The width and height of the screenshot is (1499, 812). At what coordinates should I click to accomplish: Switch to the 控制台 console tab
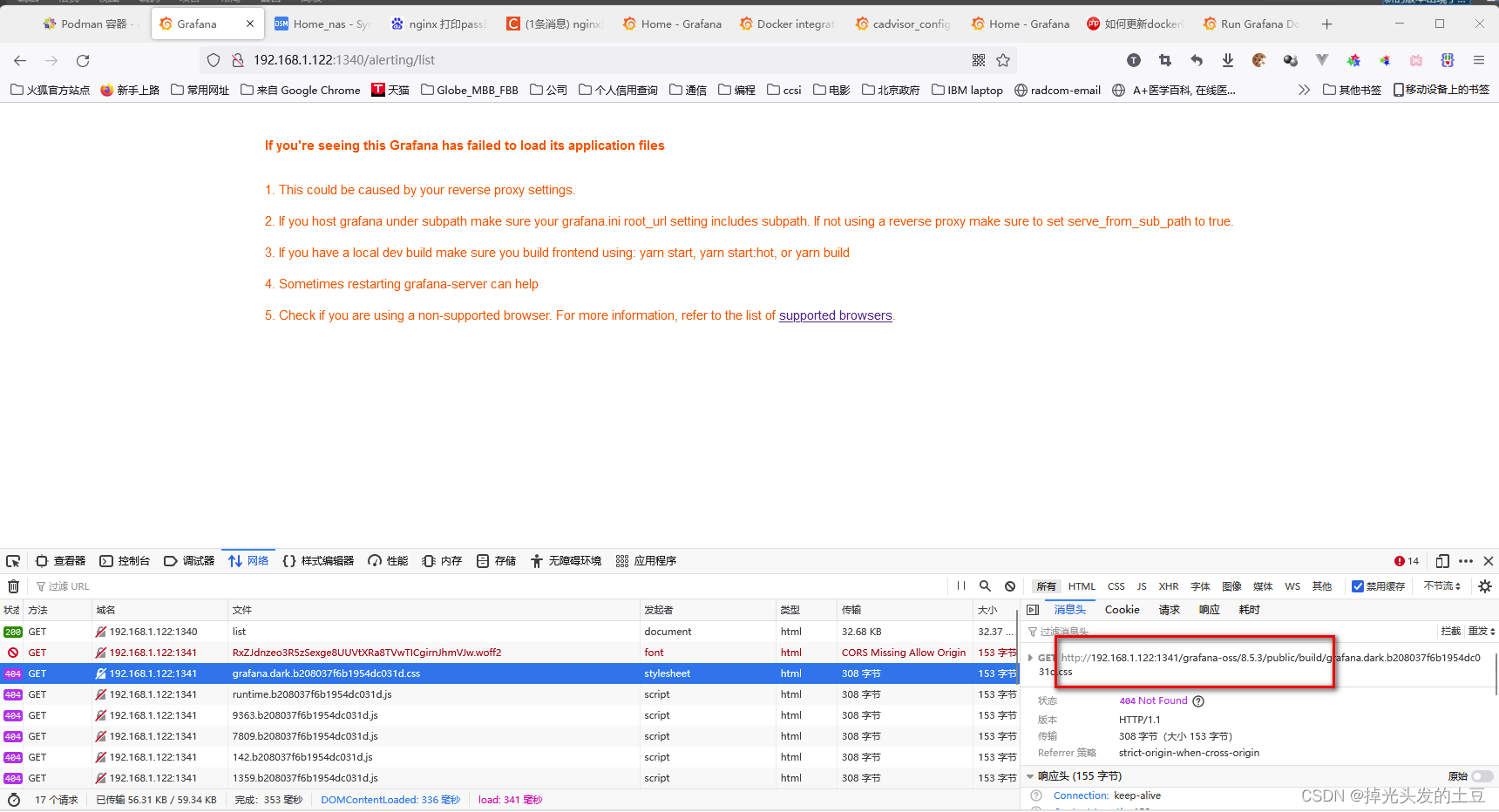pos(125,561)
